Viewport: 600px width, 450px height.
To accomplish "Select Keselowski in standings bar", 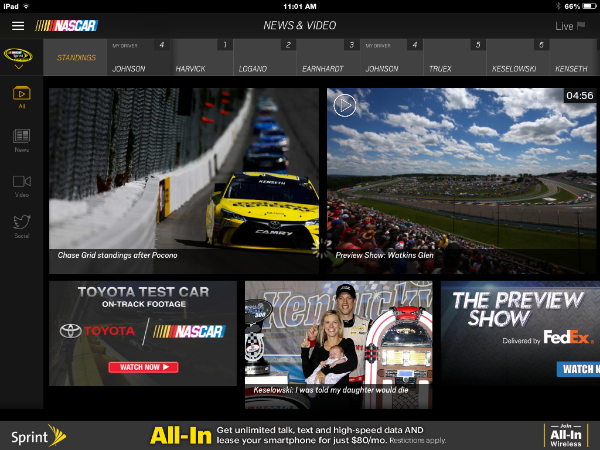I will pos(518,57).
